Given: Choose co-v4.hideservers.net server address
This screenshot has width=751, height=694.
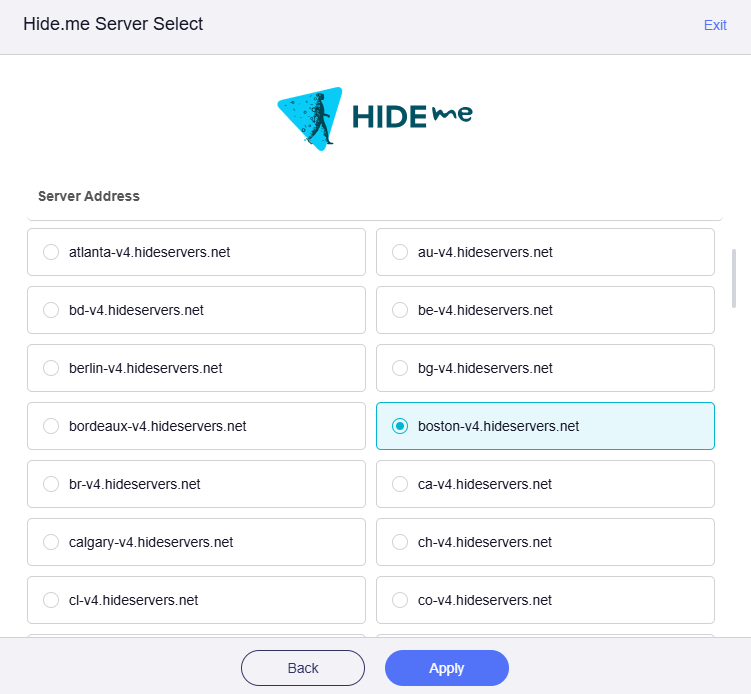Looking at the screenshot, I should 400,600.
